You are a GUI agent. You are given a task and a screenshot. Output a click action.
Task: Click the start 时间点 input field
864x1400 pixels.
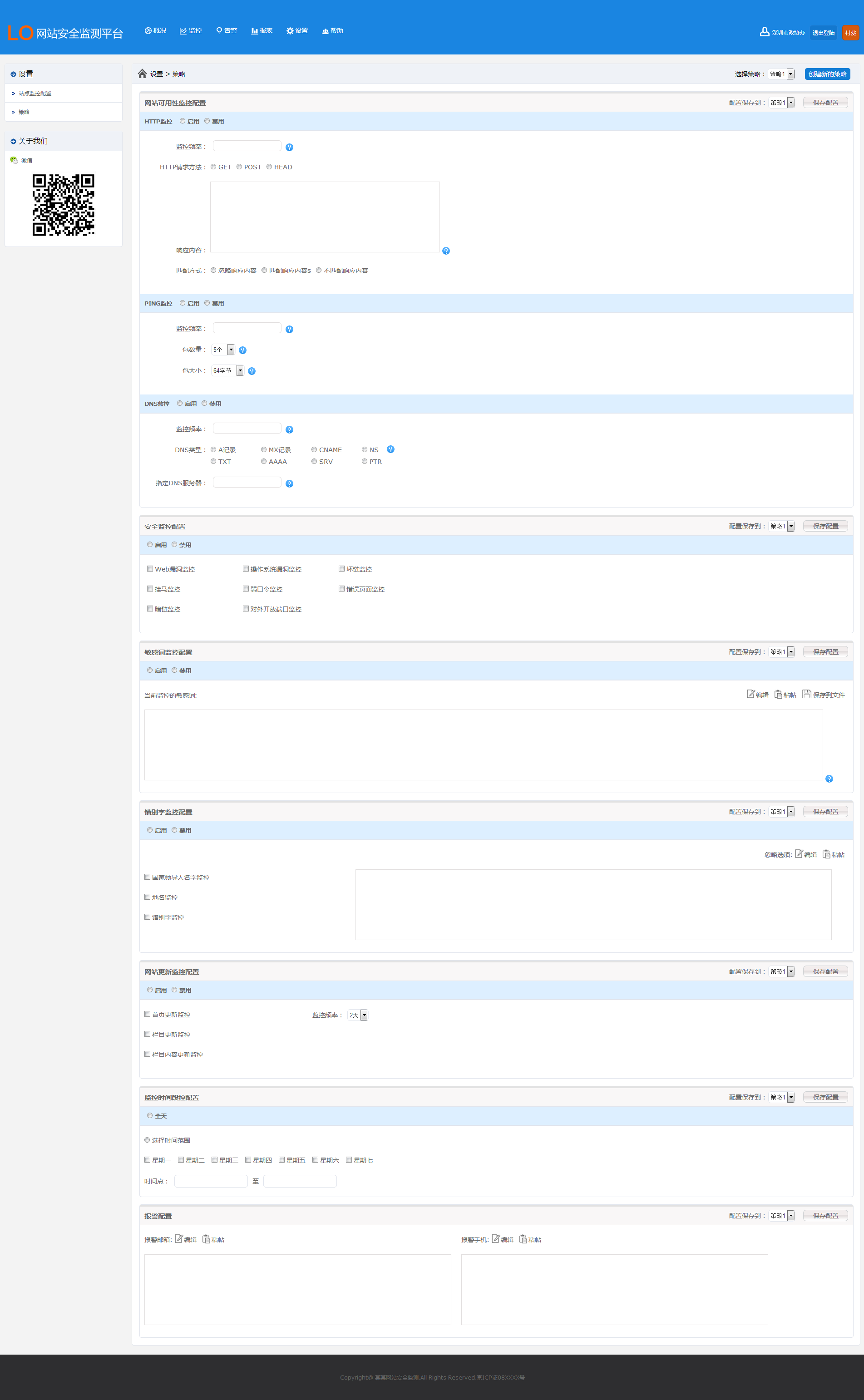(211, 1181)
